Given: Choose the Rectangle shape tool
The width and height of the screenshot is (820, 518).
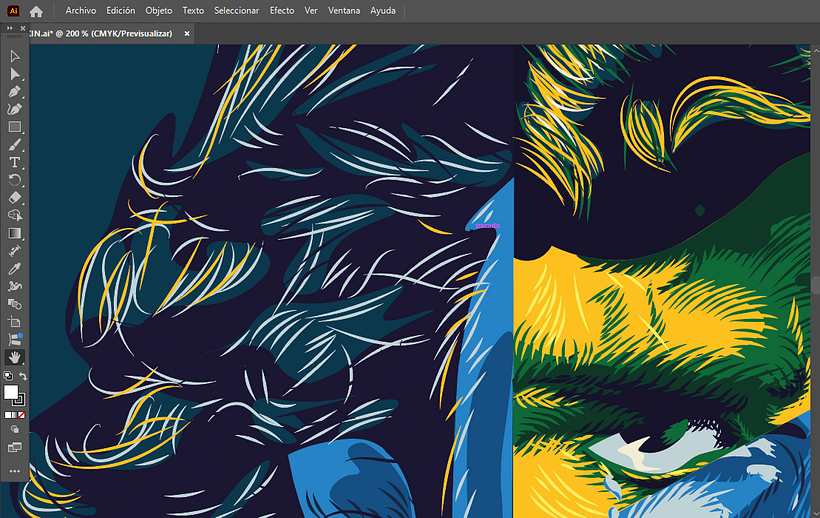Looking at the screenshot, I should tap(15, 127).
